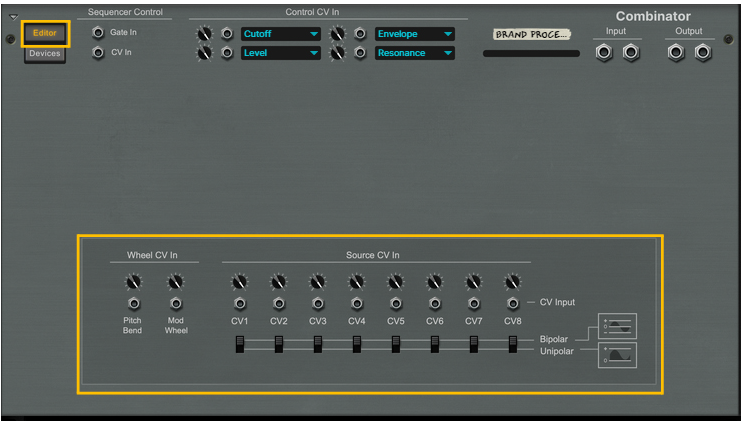
Task: Toggle the CV5 bipolar/unipolar switch
Action: pos(395,345)
